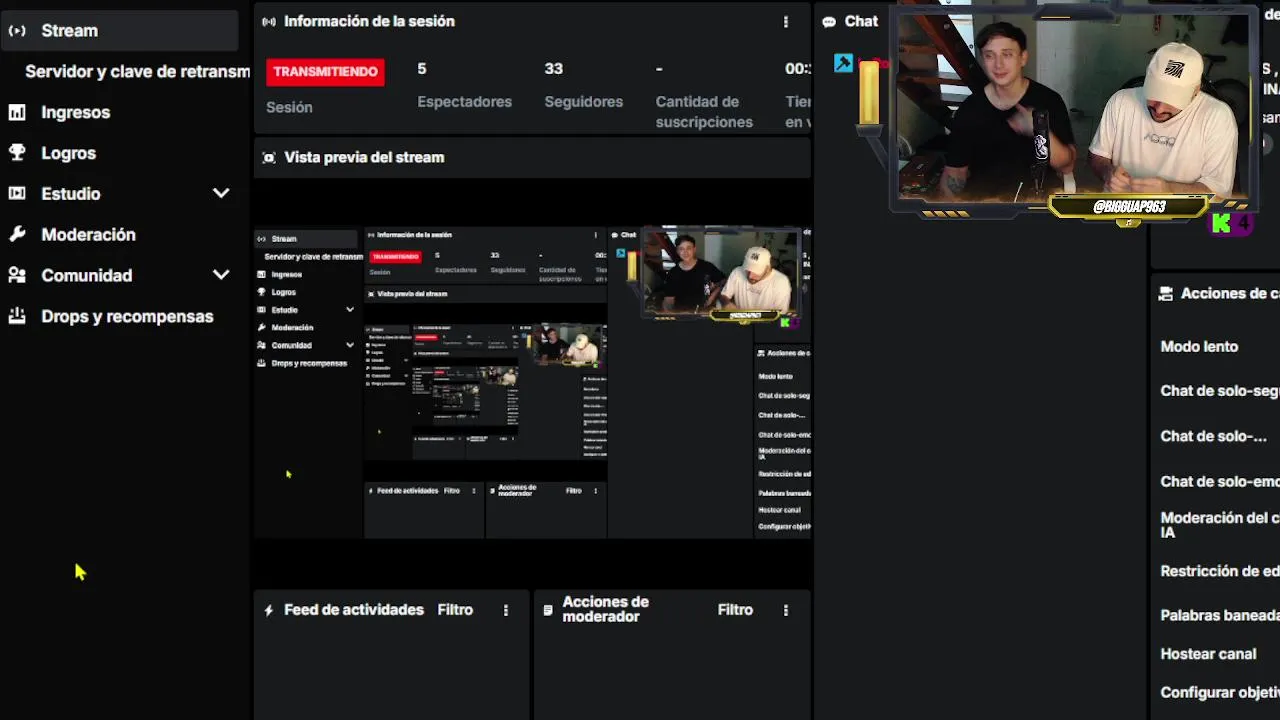Click the Espectadores count 5
The height and width of the screenshot is (720, 1280).
pyautogui.click(x=422, y=69)
